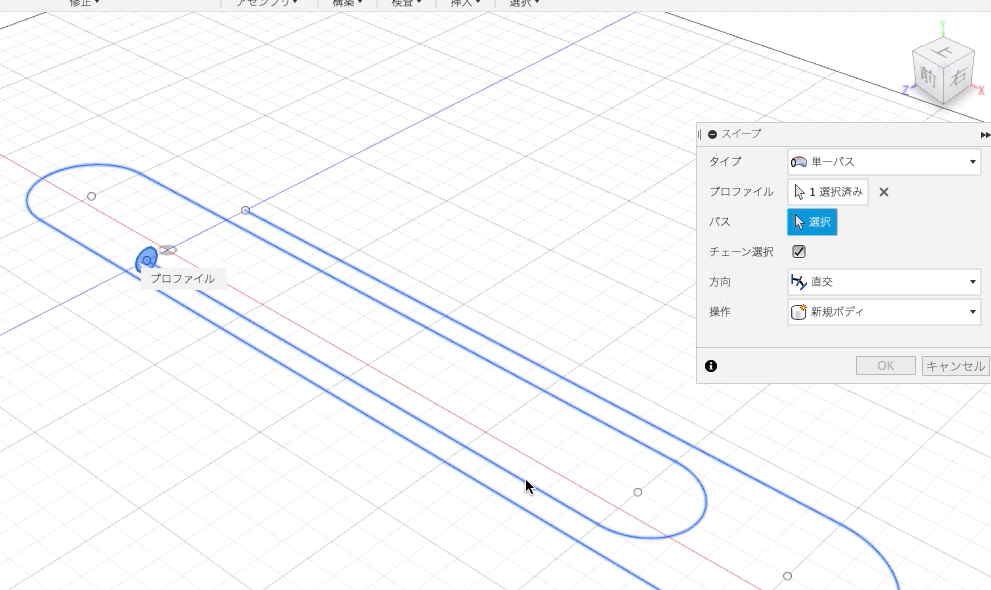Click the 前 face of the ViewCube
The width and height of the screenshot is (991, 590).
(x=927, y=76)
